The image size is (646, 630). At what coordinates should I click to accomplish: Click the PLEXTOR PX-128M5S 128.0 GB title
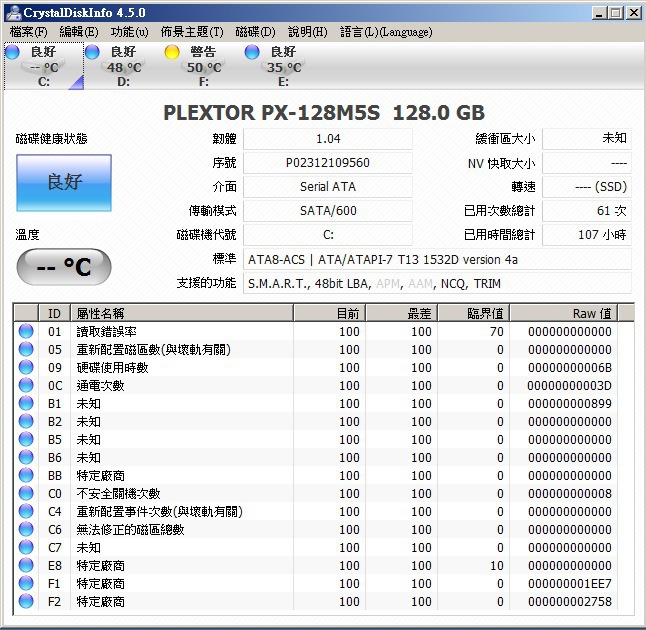click(324, 112)
